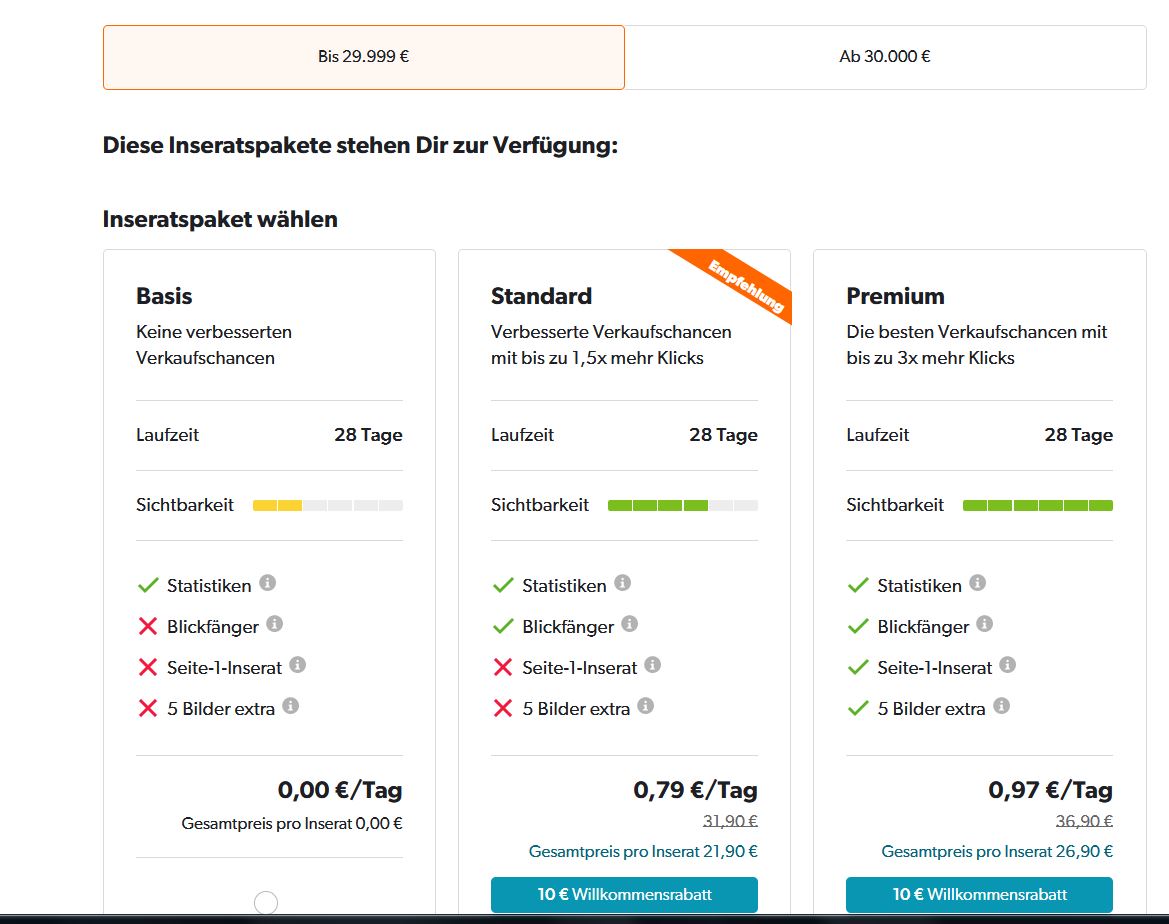The height and width of the screenshot is (924, 1169).
Task: Switch to the Bis 29.999 € tab
Action: click(364, 57)
